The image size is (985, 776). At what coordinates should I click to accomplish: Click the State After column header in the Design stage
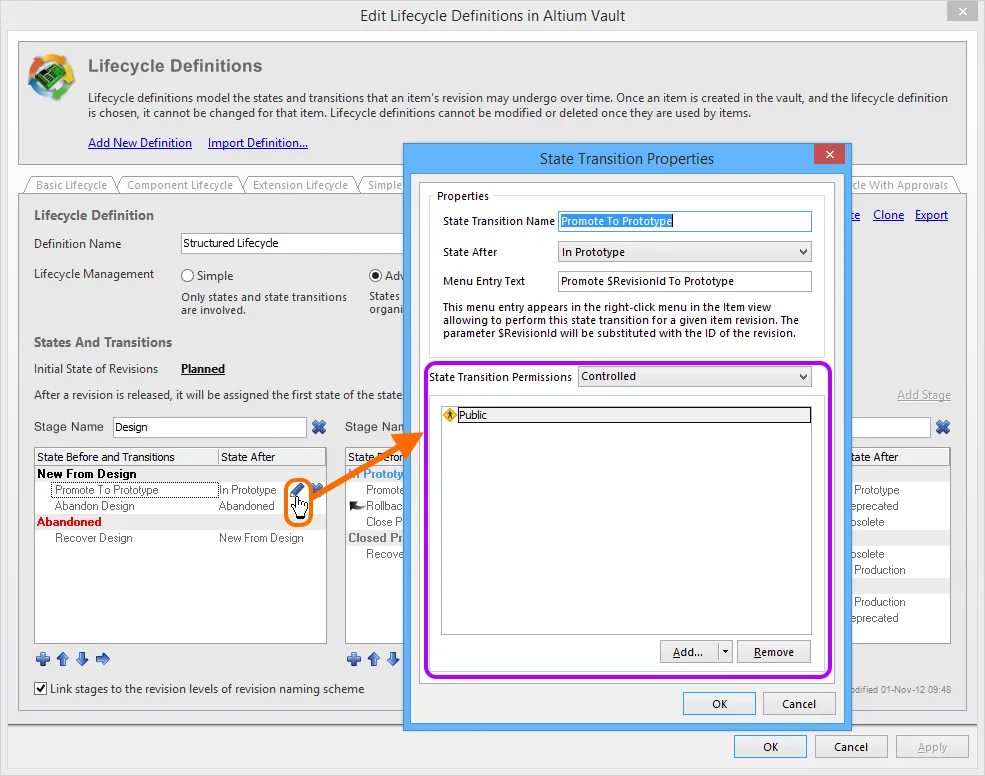point(272,457)
